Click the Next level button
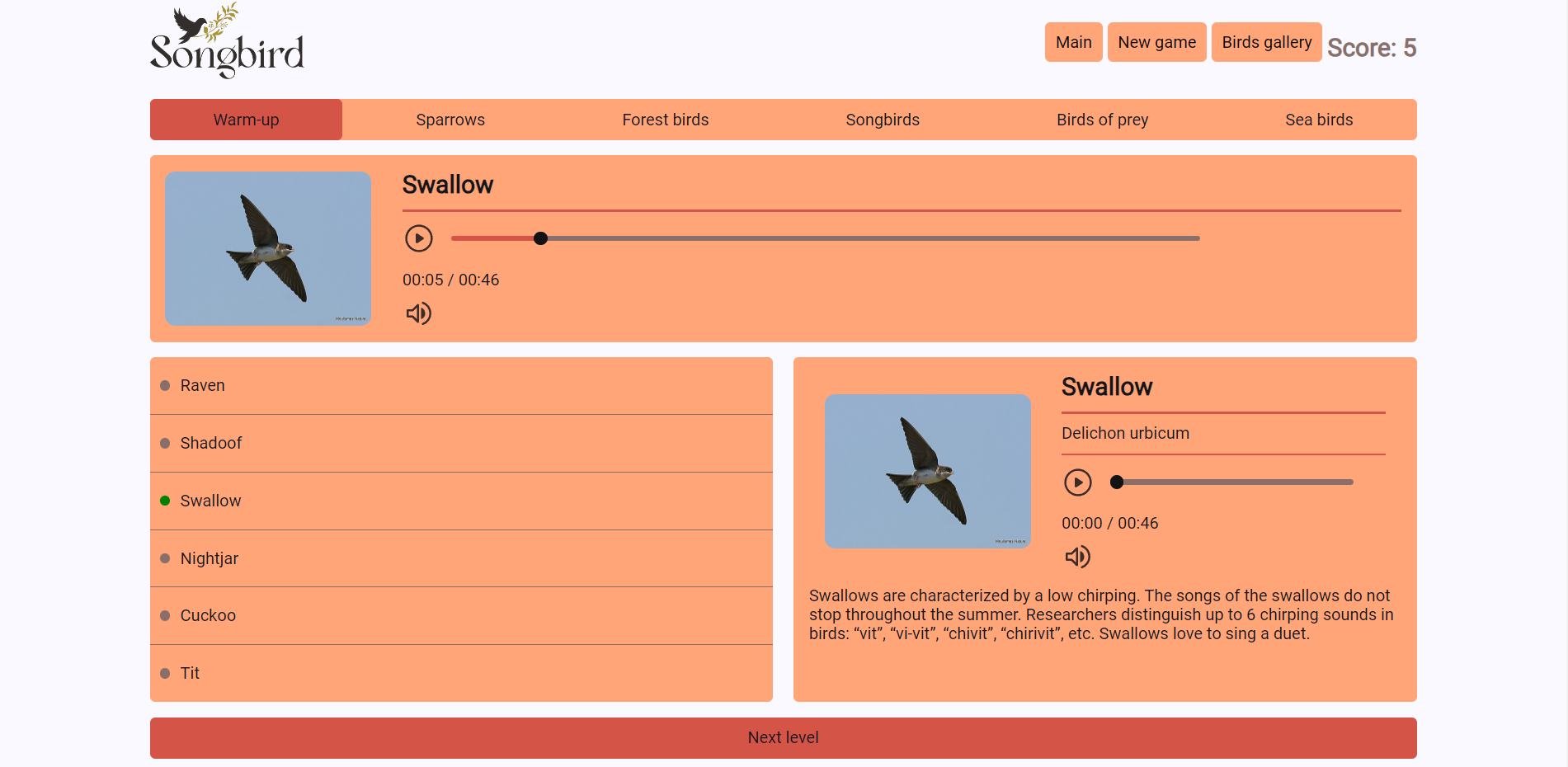 783,737
